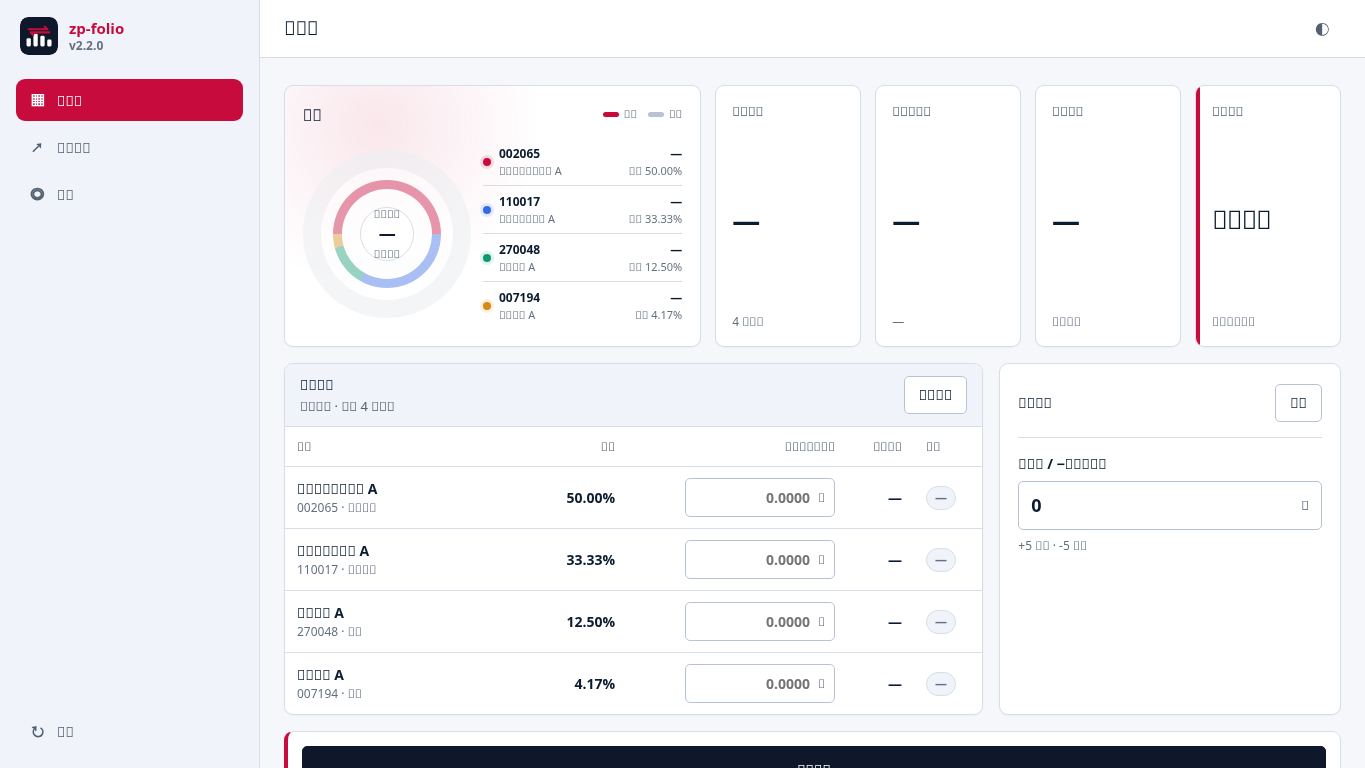This screenshot has width=1365, height=768.
Task: Open the sidebar item with the diagonal arrow icon
Action: tap(129, 147)
